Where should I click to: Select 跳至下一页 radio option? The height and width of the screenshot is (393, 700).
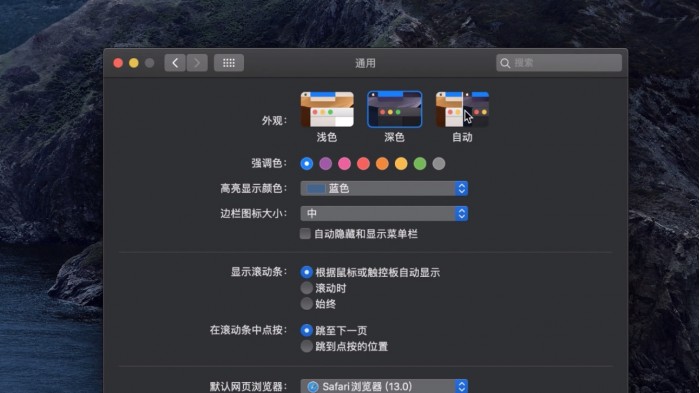point(306,330)
